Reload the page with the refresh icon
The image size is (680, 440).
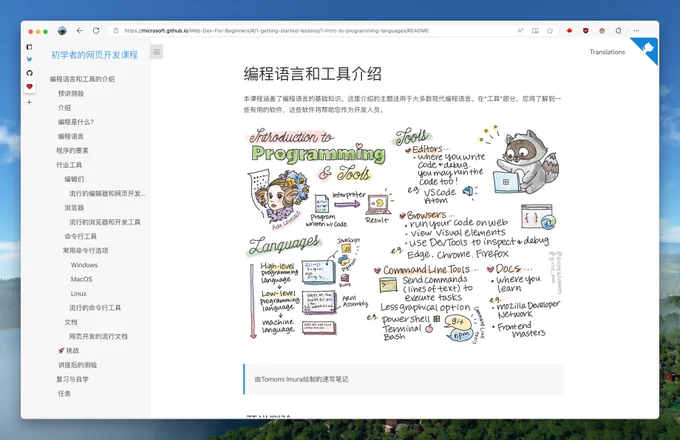[96, 31]
